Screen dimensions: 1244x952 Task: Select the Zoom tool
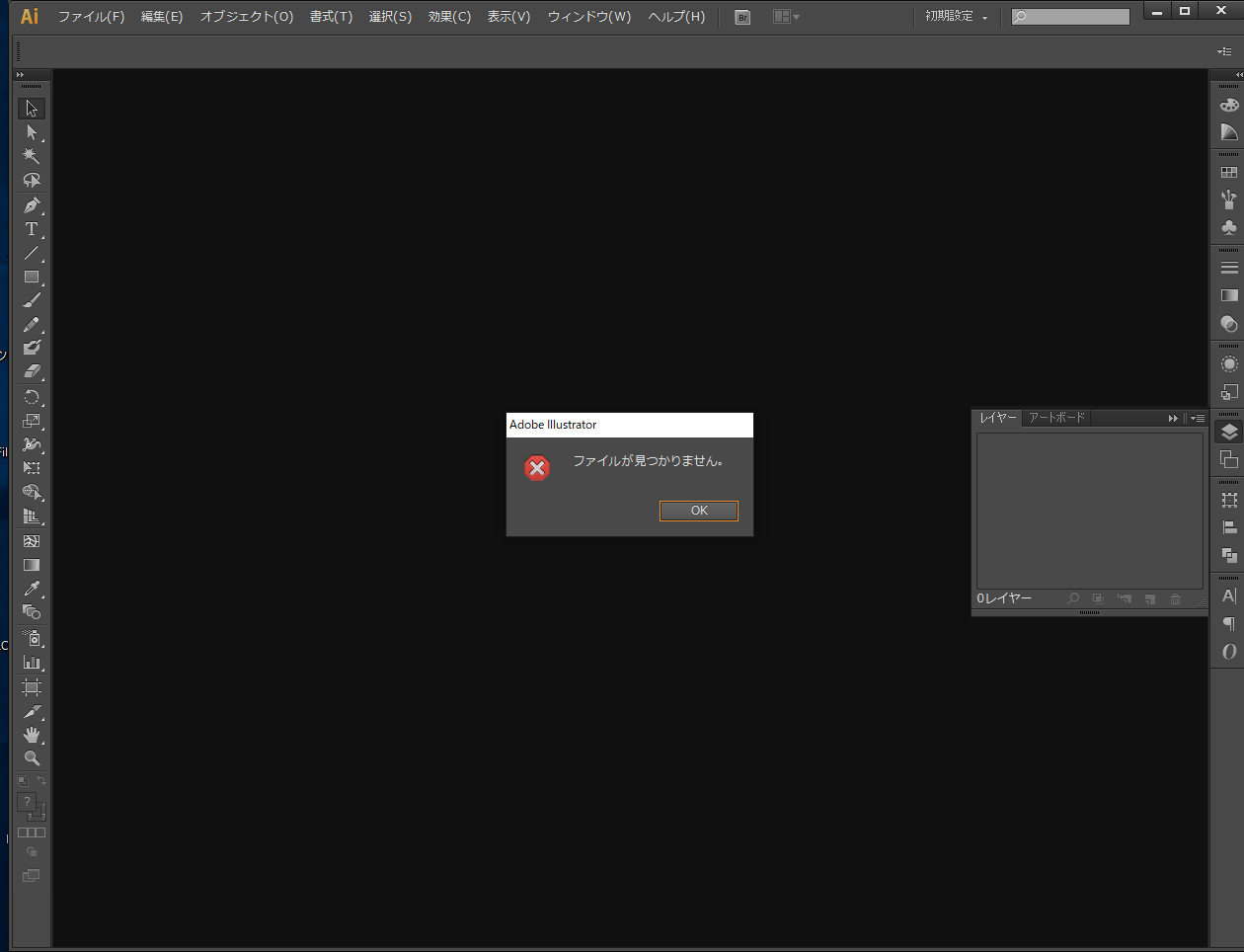(x=32, y=758)
